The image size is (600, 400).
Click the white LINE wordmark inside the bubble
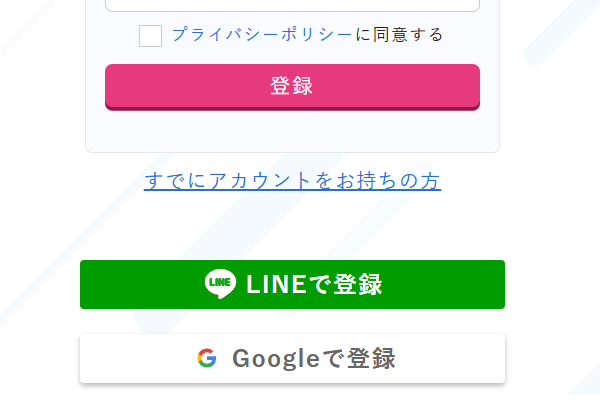(220, 284)
